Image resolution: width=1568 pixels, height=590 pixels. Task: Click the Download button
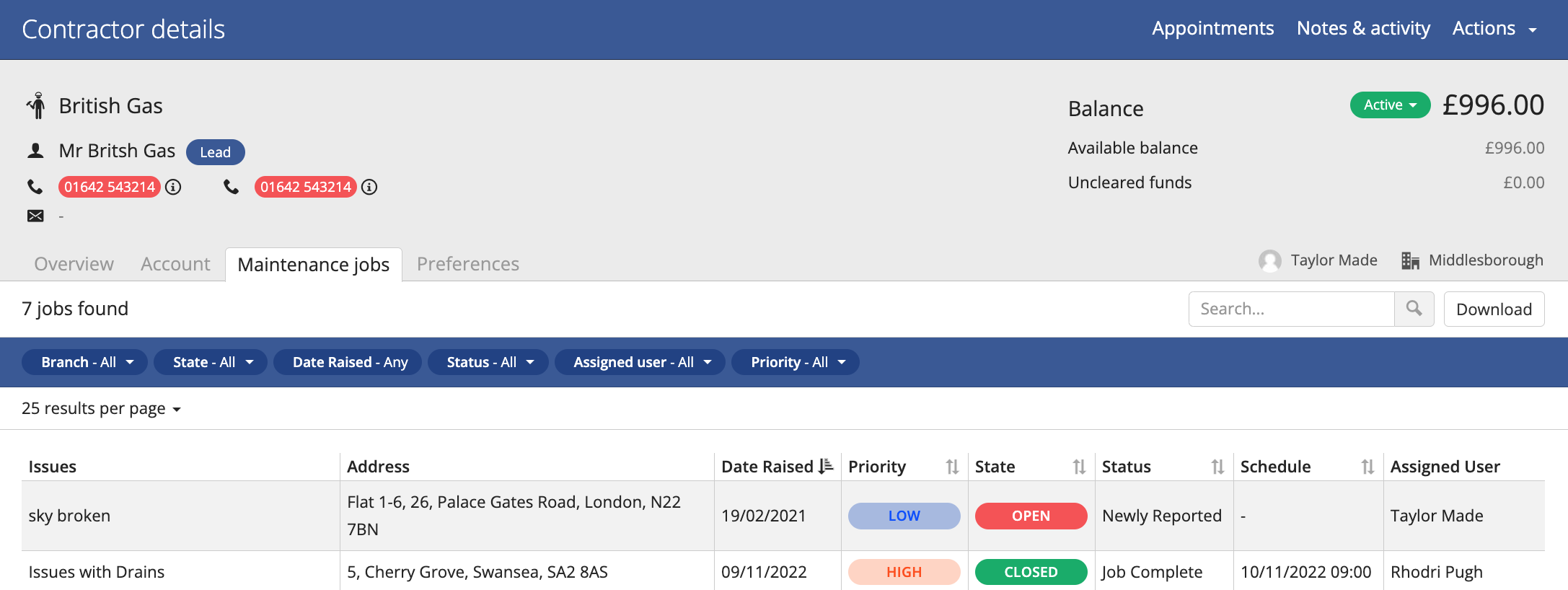pyautogui.click(x=1494, y=309)
